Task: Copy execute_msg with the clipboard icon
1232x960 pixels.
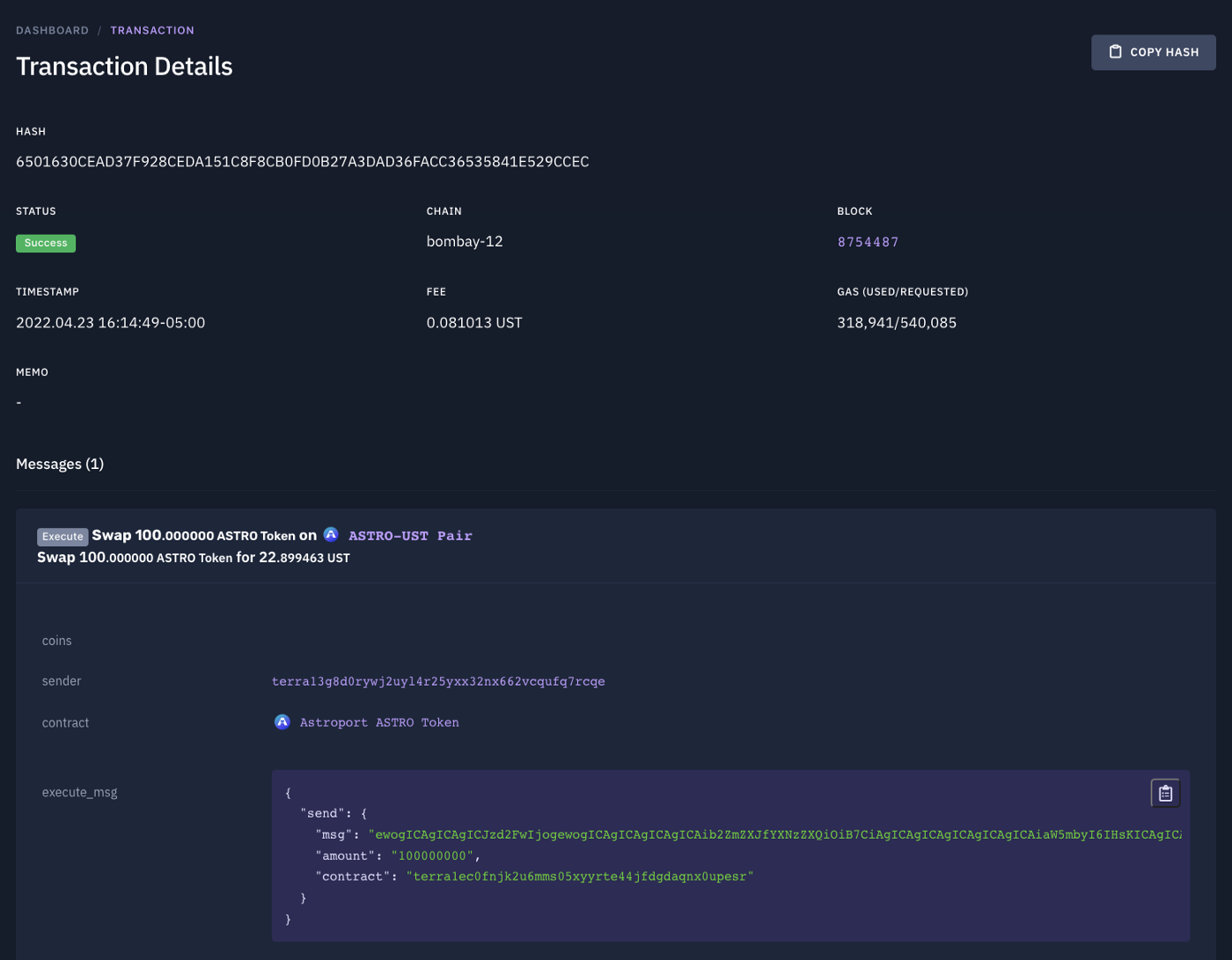Action: 1165,793
